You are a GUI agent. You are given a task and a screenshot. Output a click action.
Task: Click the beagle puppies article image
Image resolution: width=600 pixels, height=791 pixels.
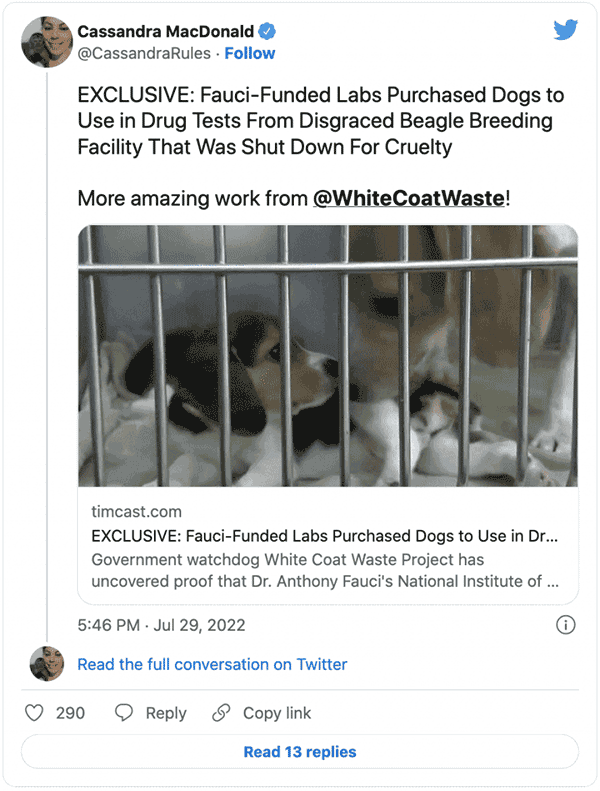(x=328, y=356)
